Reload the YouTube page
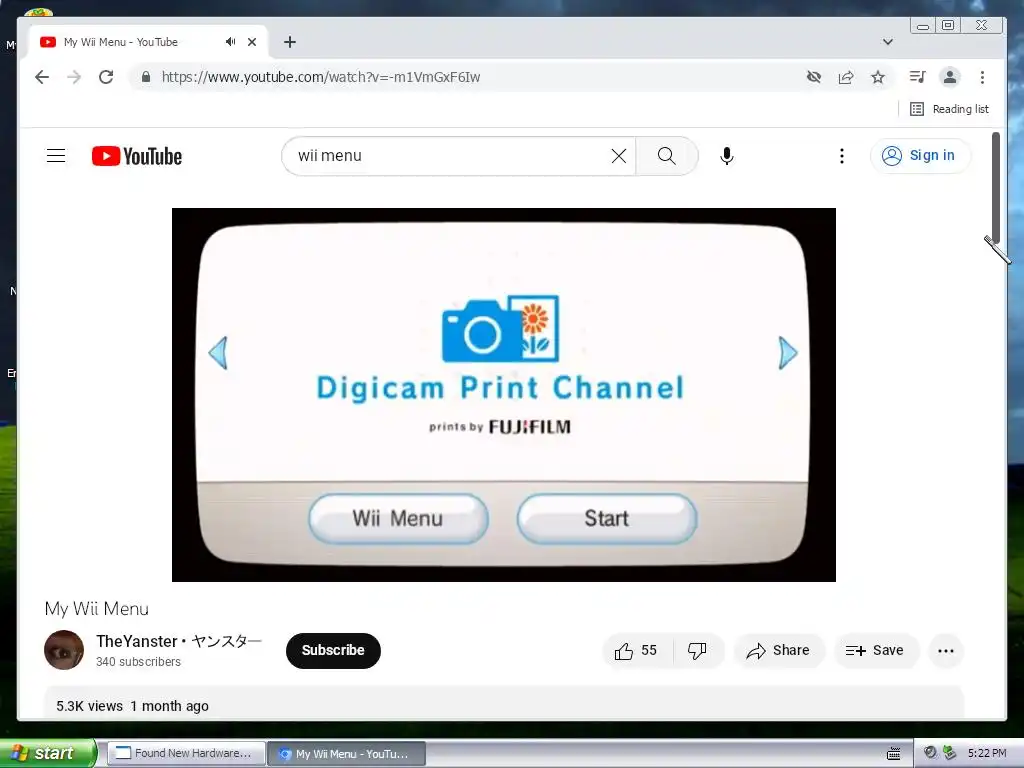The width and height of the screenshot is (1024, 768). tap(106, 77)
